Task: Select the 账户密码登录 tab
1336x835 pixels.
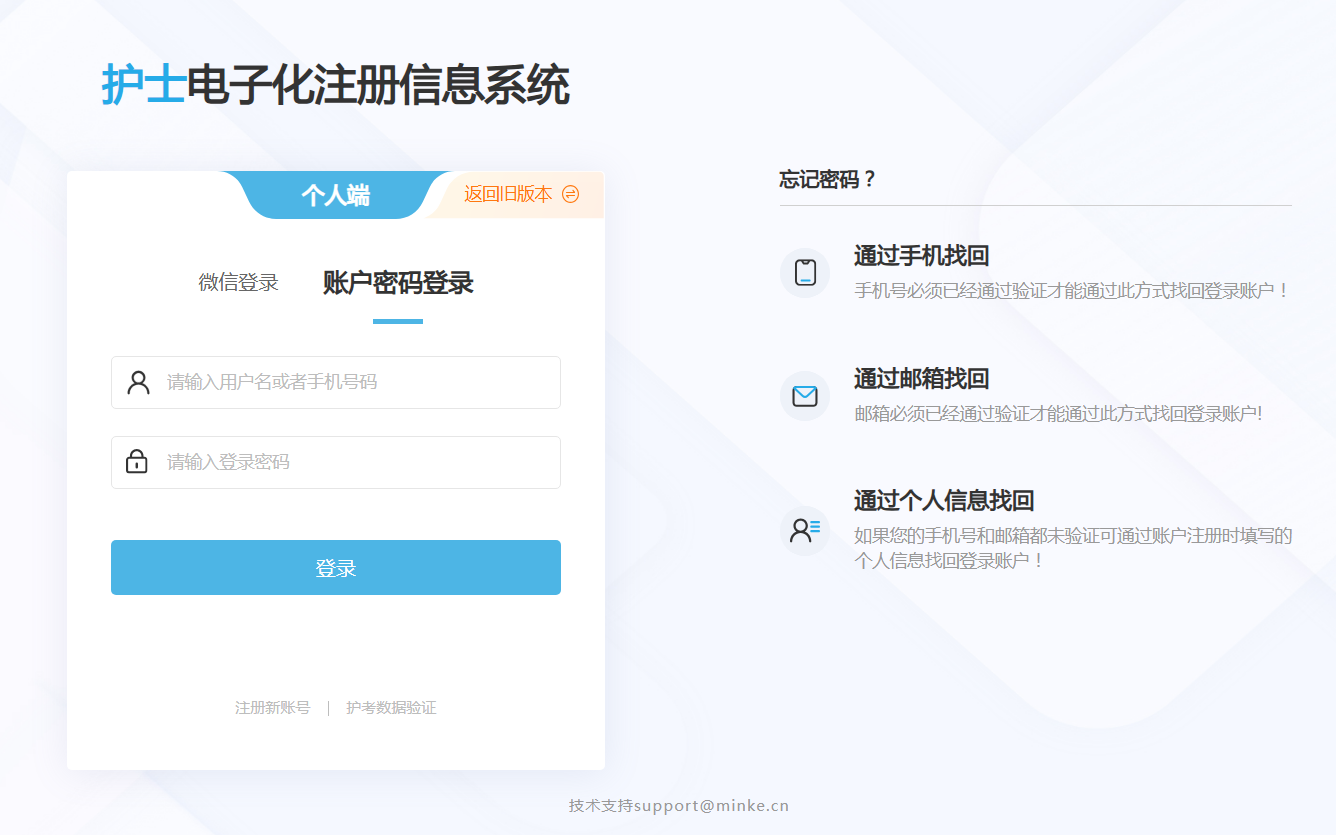Action: tap(398, 283)
